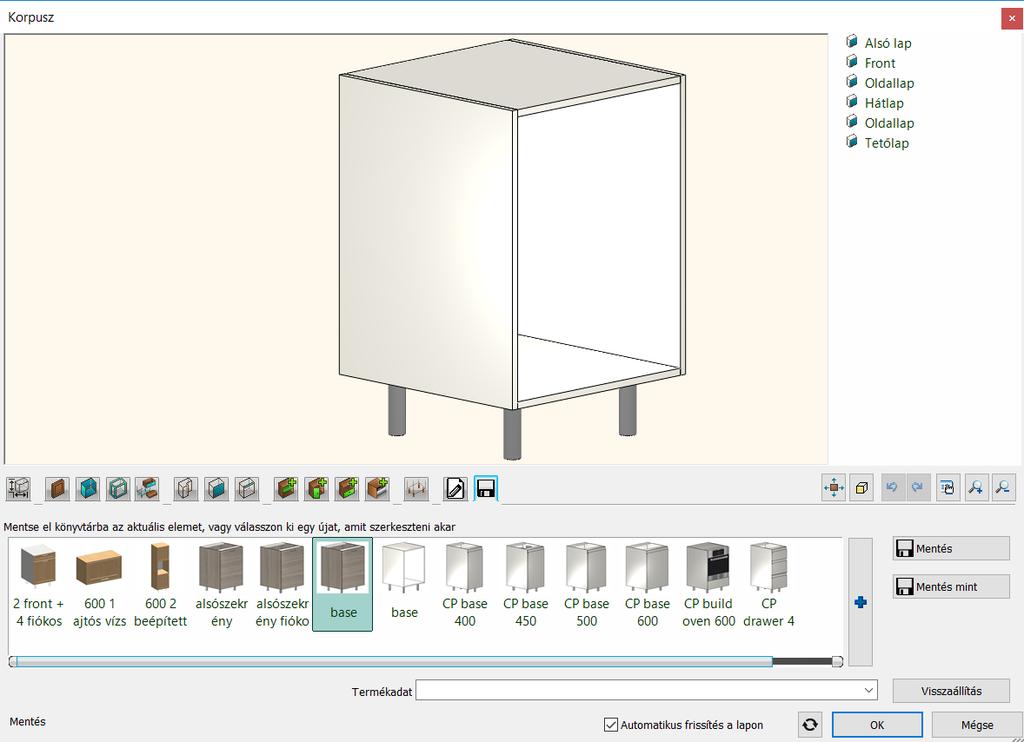
Task: Choose the CP base 400 thumbnail
Action: pyautogui.click(x=465, y=585)
